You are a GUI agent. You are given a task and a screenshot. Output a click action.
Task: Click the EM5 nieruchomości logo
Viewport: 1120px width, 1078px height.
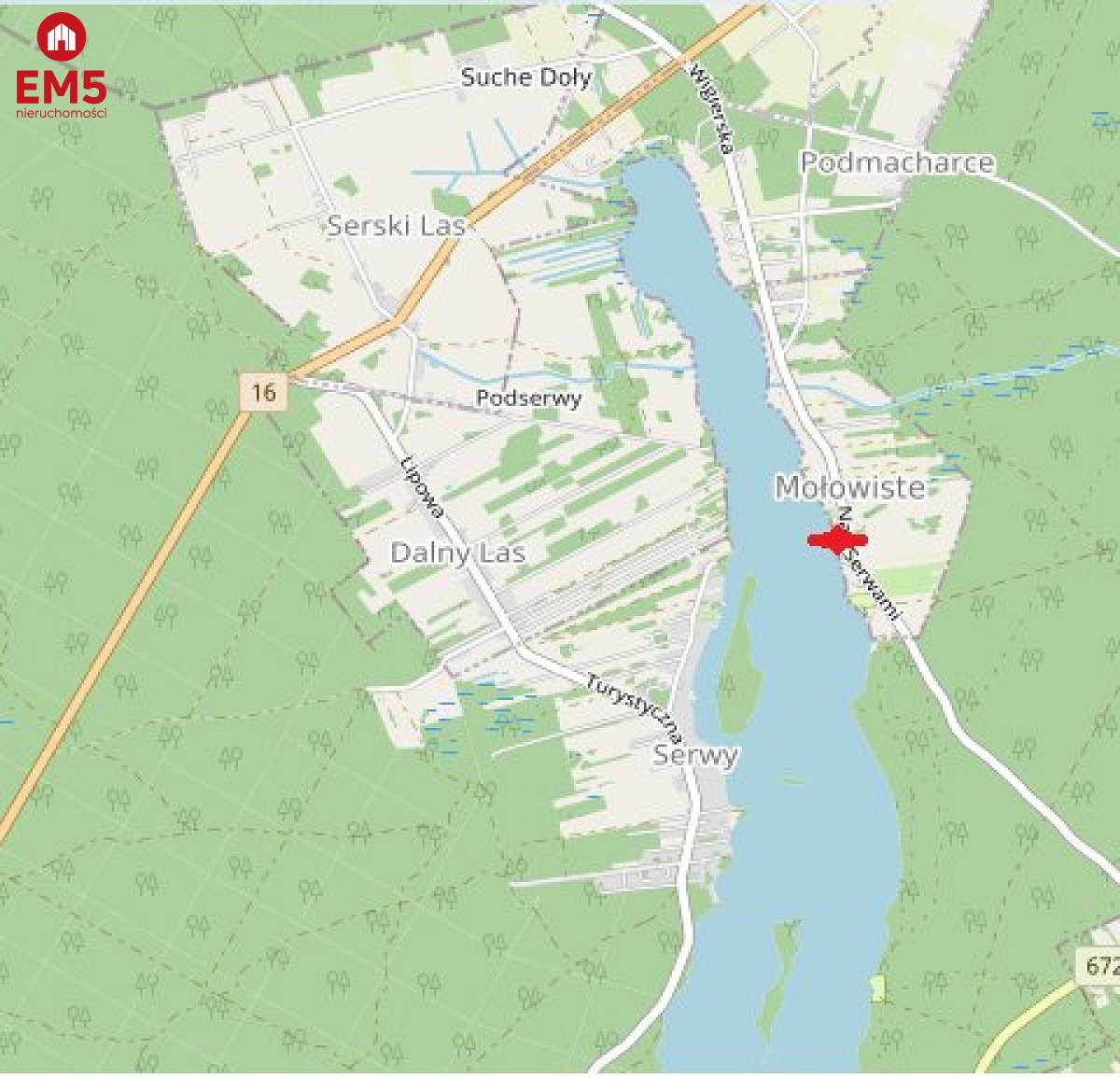click(x=62, y=67)
